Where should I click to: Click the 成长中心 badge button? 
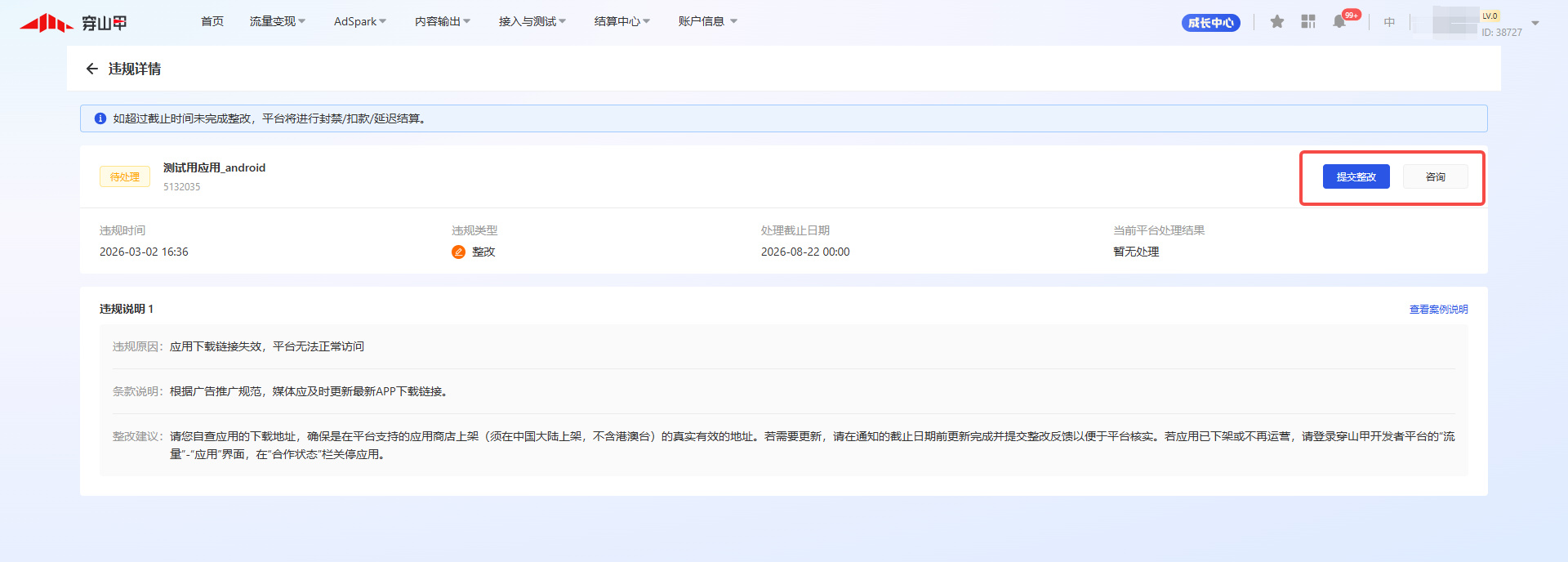pos(1210,23)
